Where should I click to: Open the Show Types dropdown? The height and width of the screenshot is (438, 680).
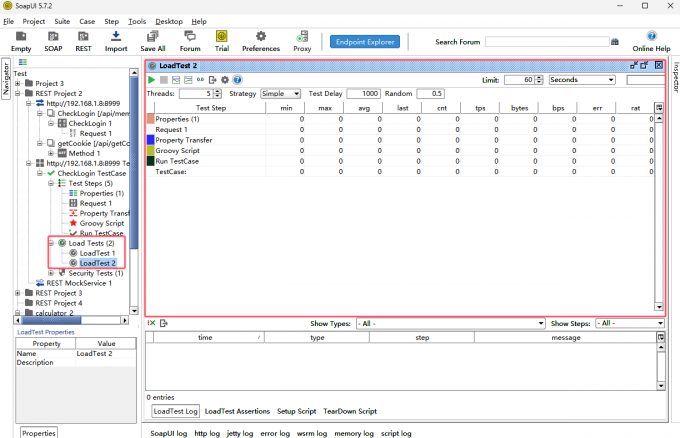(451, 324)
